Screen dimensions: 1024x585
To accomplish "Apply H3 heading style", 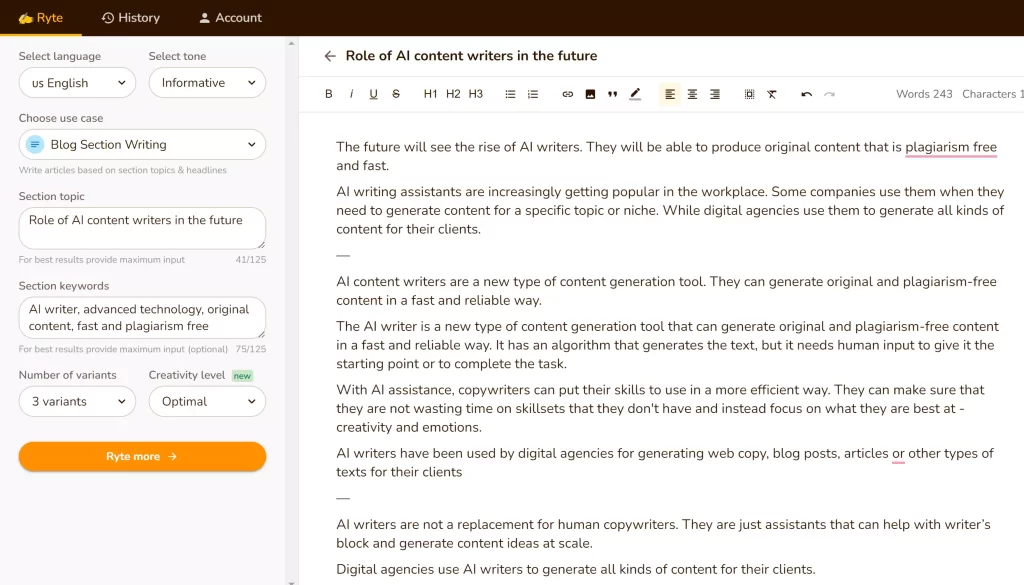I will (x=475, y=94).
